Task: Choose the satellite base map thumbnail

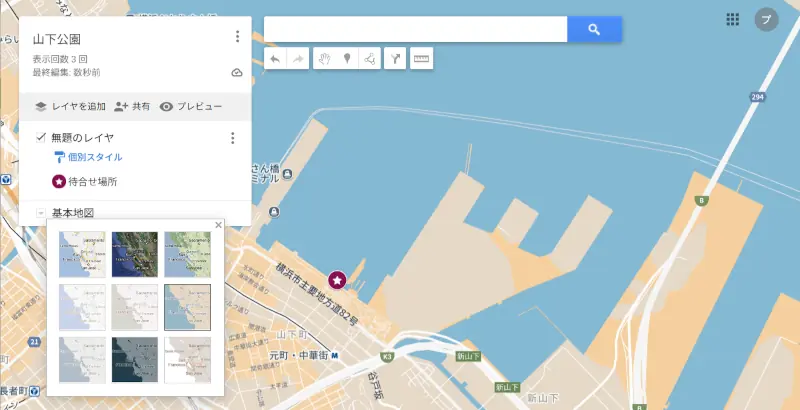Action: (135, 254)
